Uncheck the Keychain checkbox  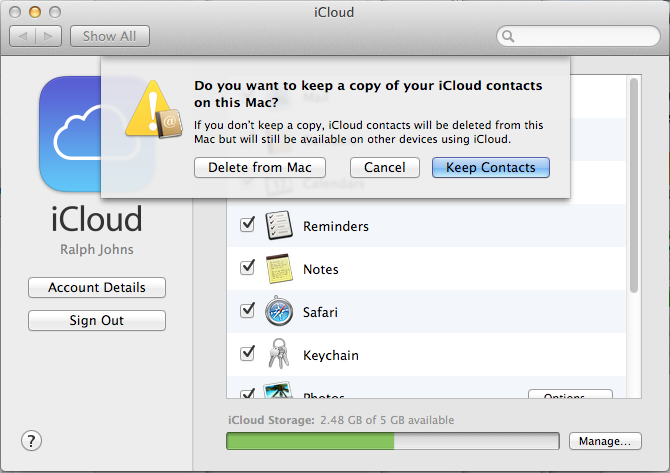(x=248, y=355)
